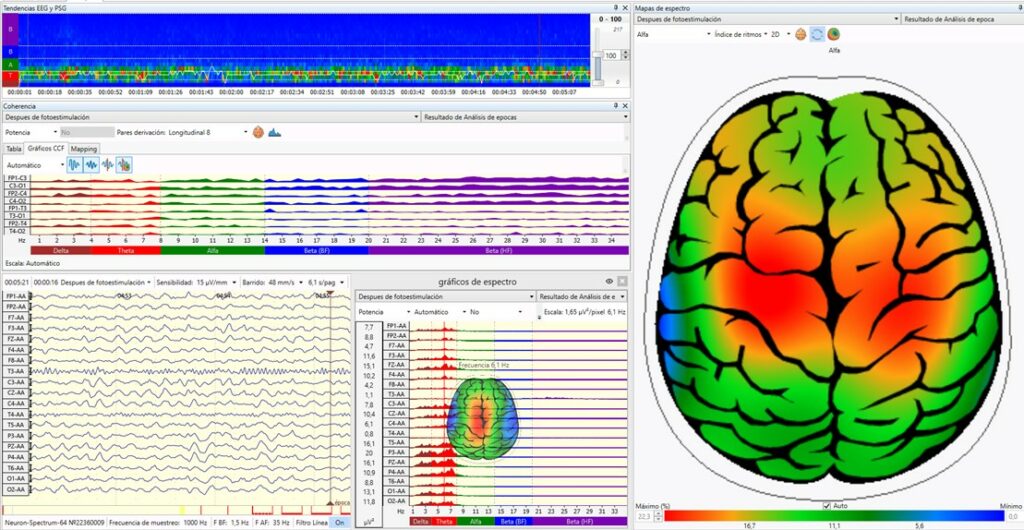1024x530 pixels.
Task: Toggle the Filtro Línea On button
Action: click(x=339, y=522)
